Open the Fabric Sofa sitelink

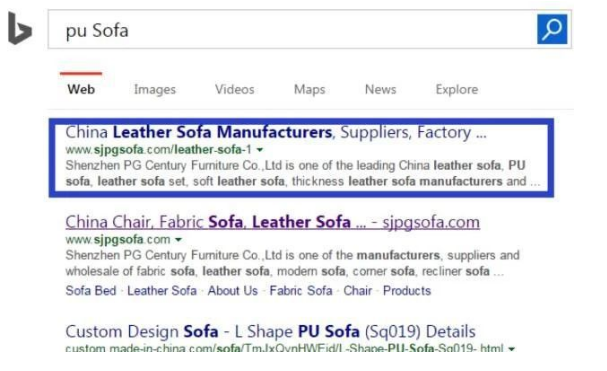click(301, 290)
